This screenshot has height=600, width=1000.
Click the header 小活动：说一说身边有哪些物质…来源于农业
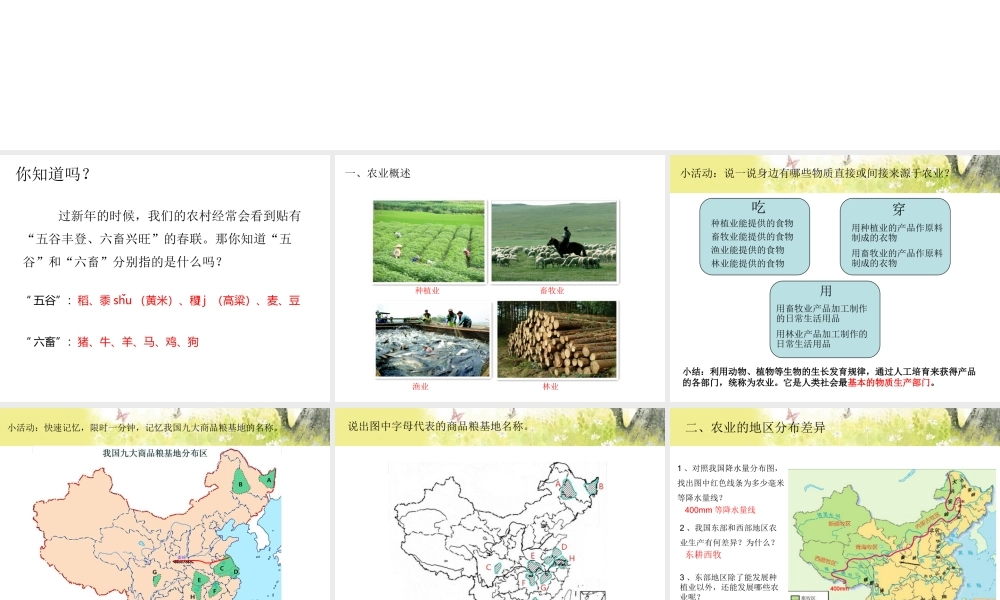815,173
